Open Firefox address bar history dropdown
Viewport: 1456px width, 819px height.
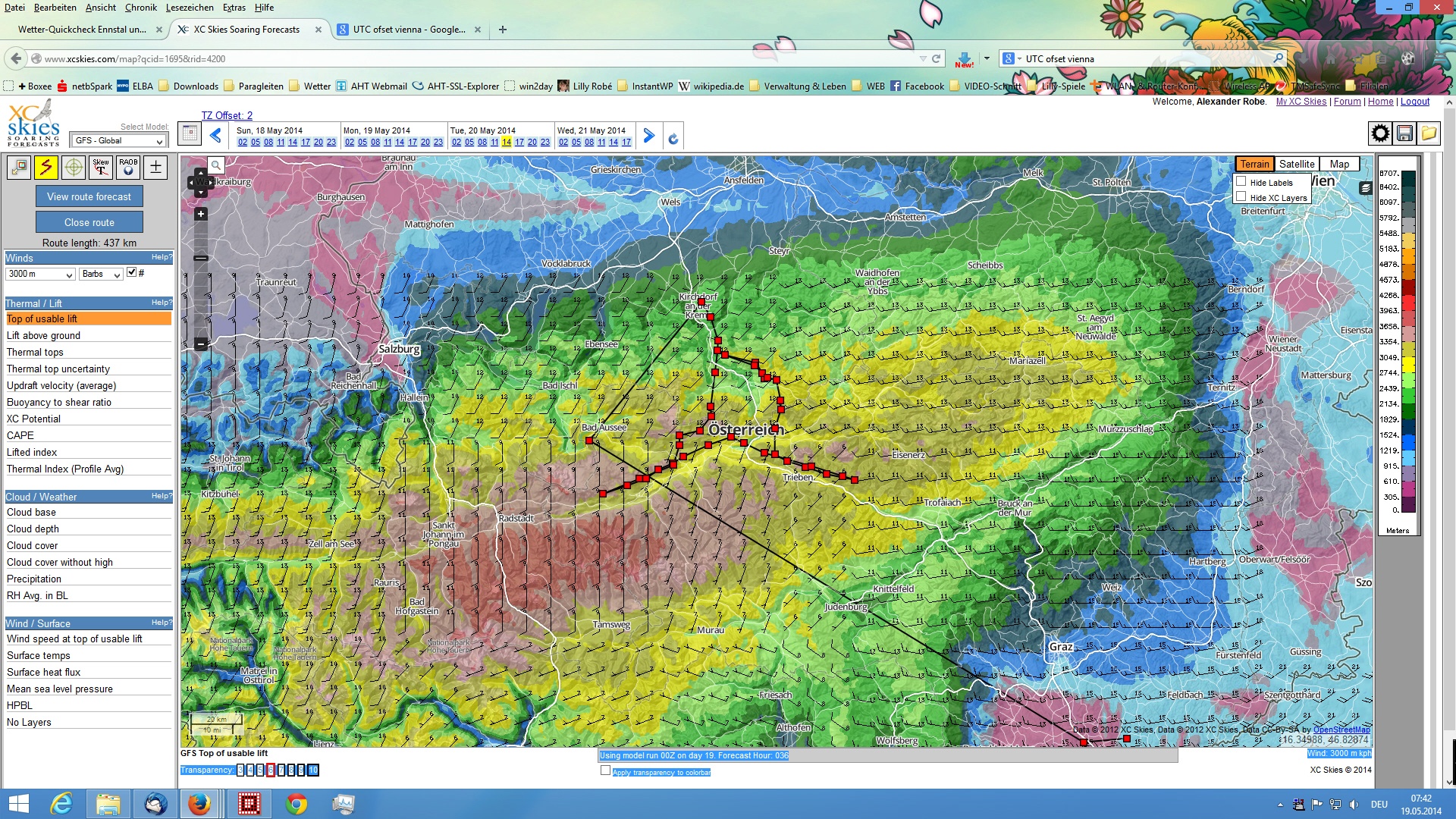(923, 58)
